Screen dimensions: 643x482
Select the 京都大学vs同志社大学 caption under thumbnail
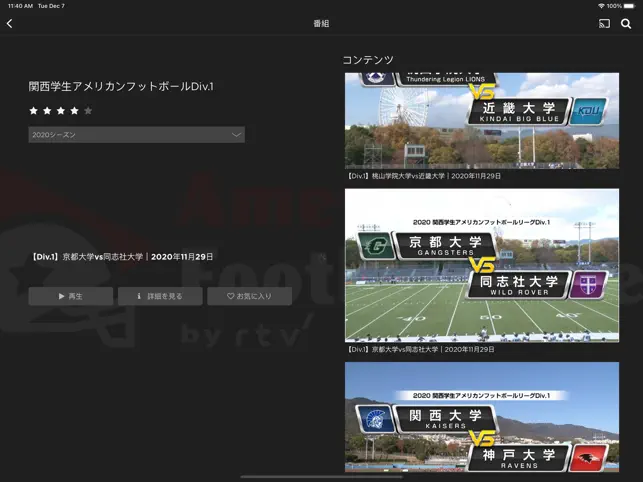coord(420,350)
